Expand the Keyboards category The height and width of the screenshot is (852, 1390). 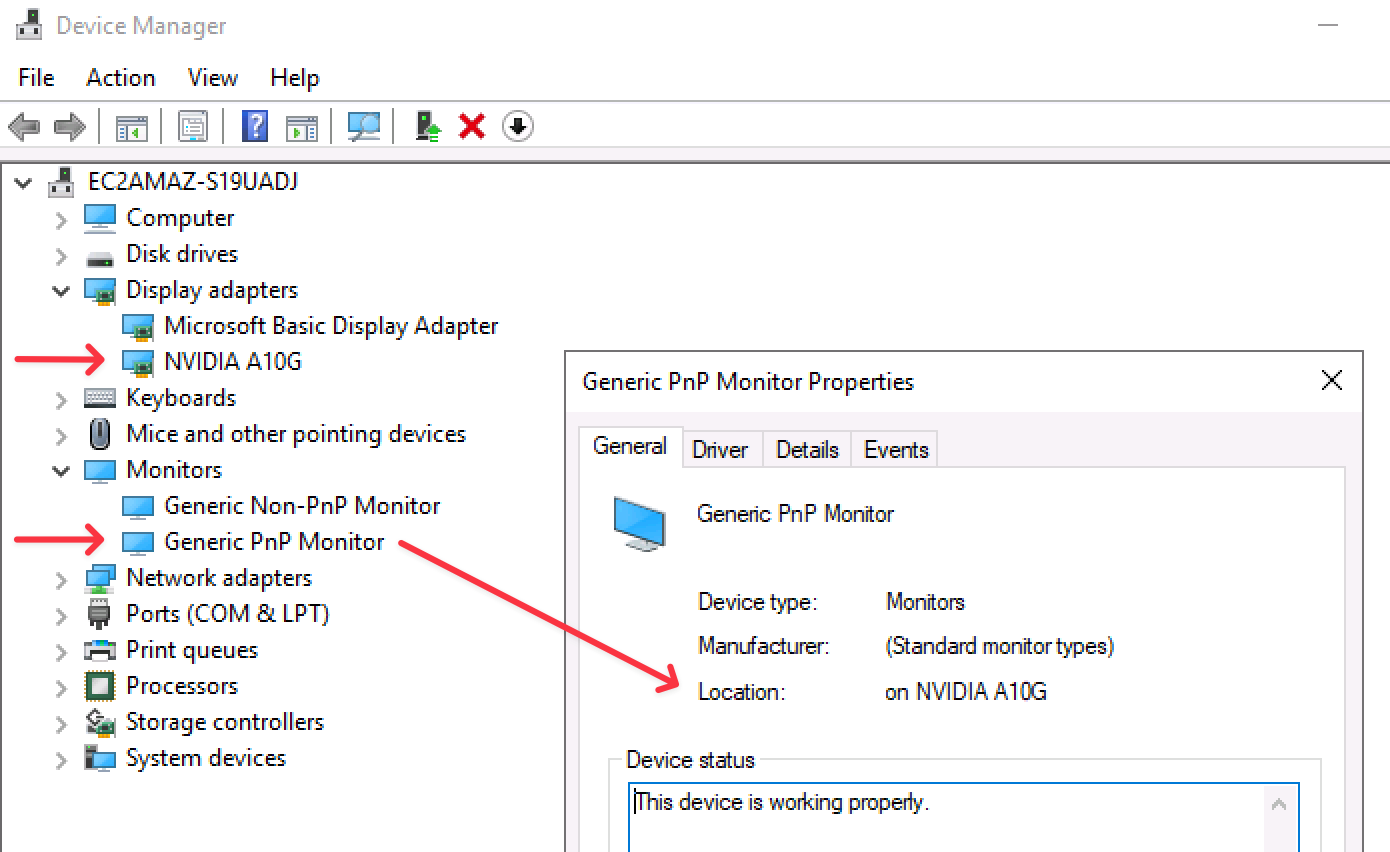[x=62, y=399]
